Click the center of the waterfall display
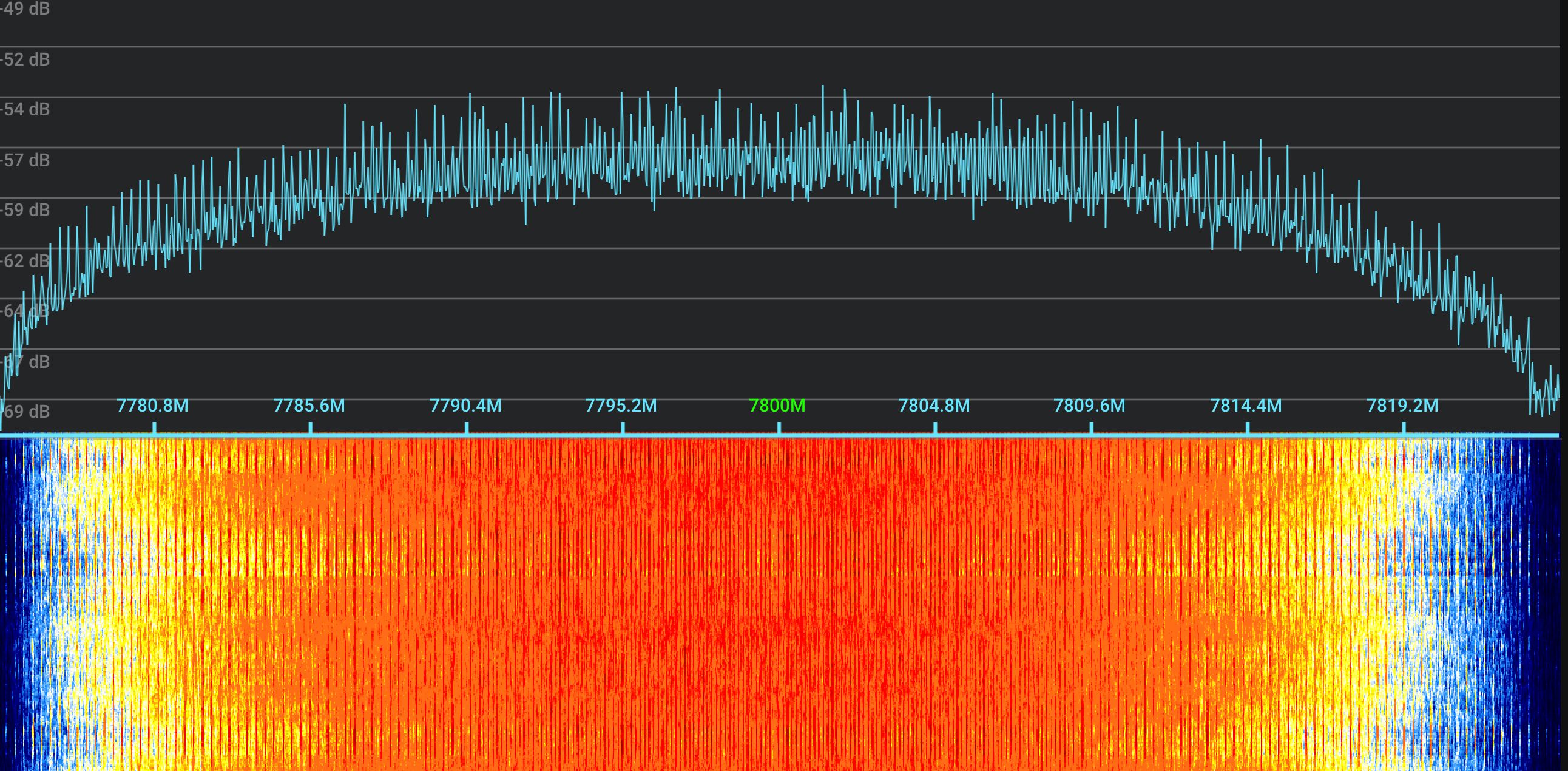Viewport: 1568px width, 771px height. [784, 603]
